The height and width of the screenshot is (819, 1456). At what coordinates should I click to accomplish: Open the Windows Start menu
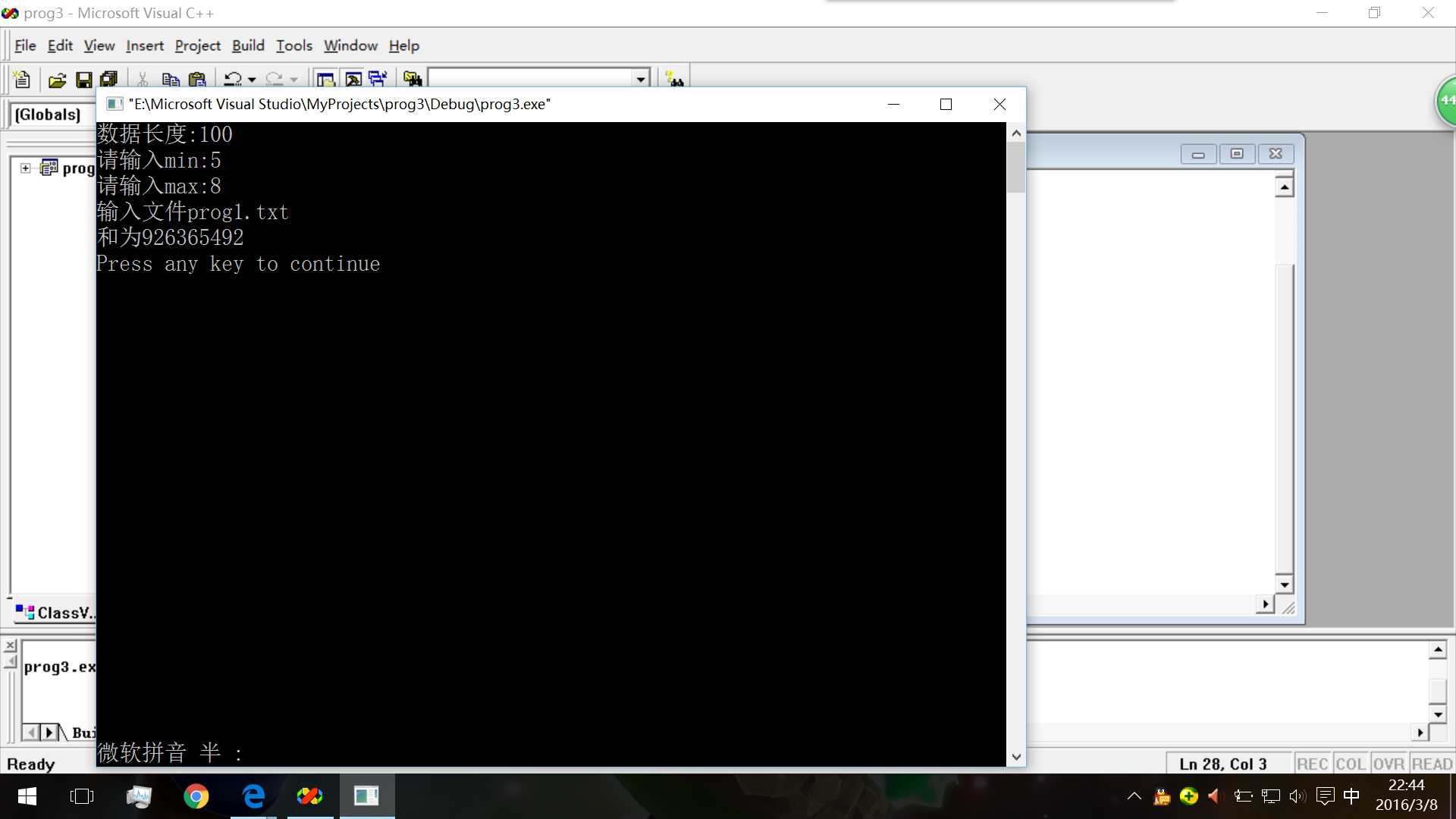[27, 796]
